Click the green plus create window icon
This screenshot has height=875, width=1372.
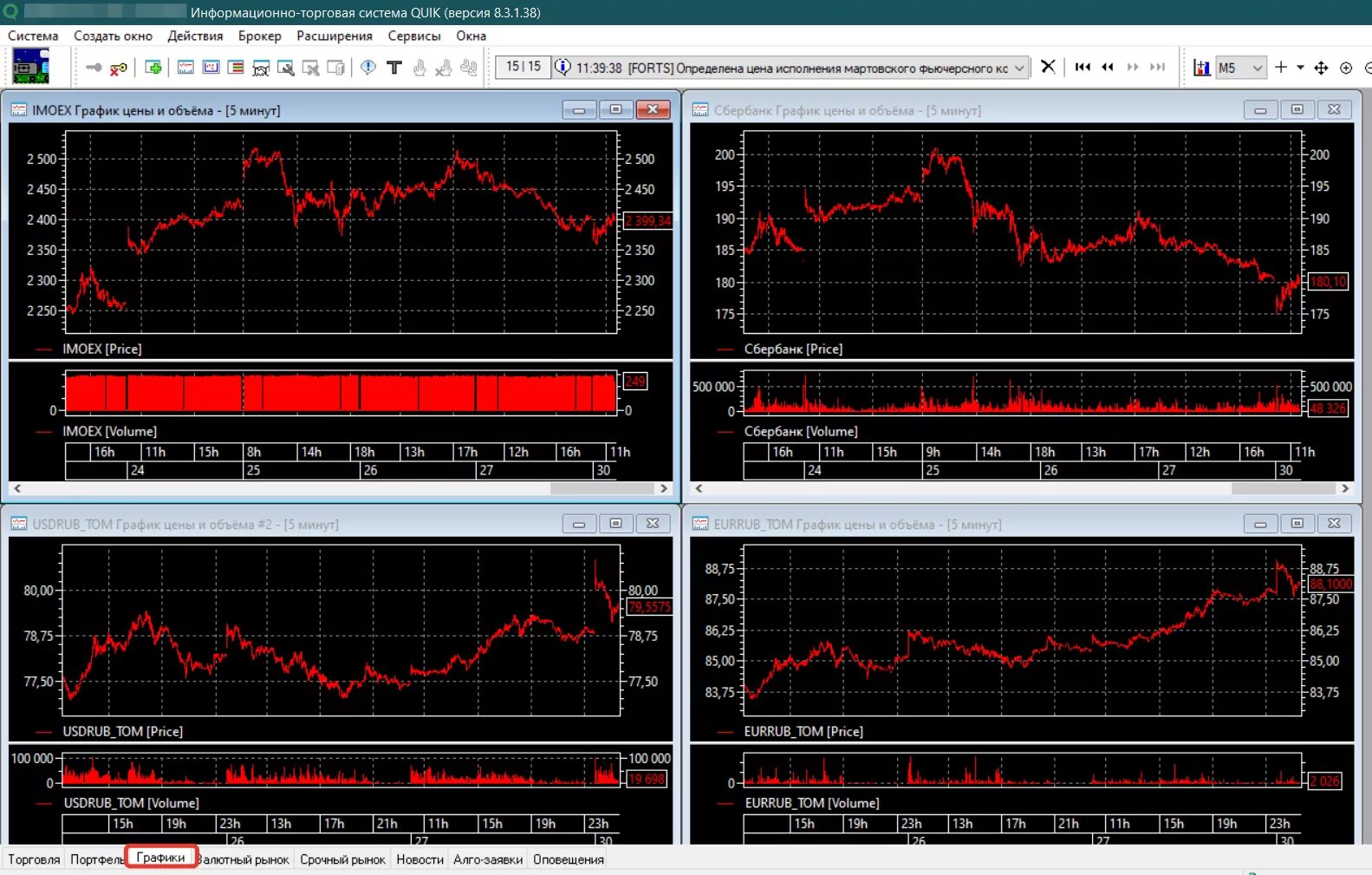pos(153,68)
